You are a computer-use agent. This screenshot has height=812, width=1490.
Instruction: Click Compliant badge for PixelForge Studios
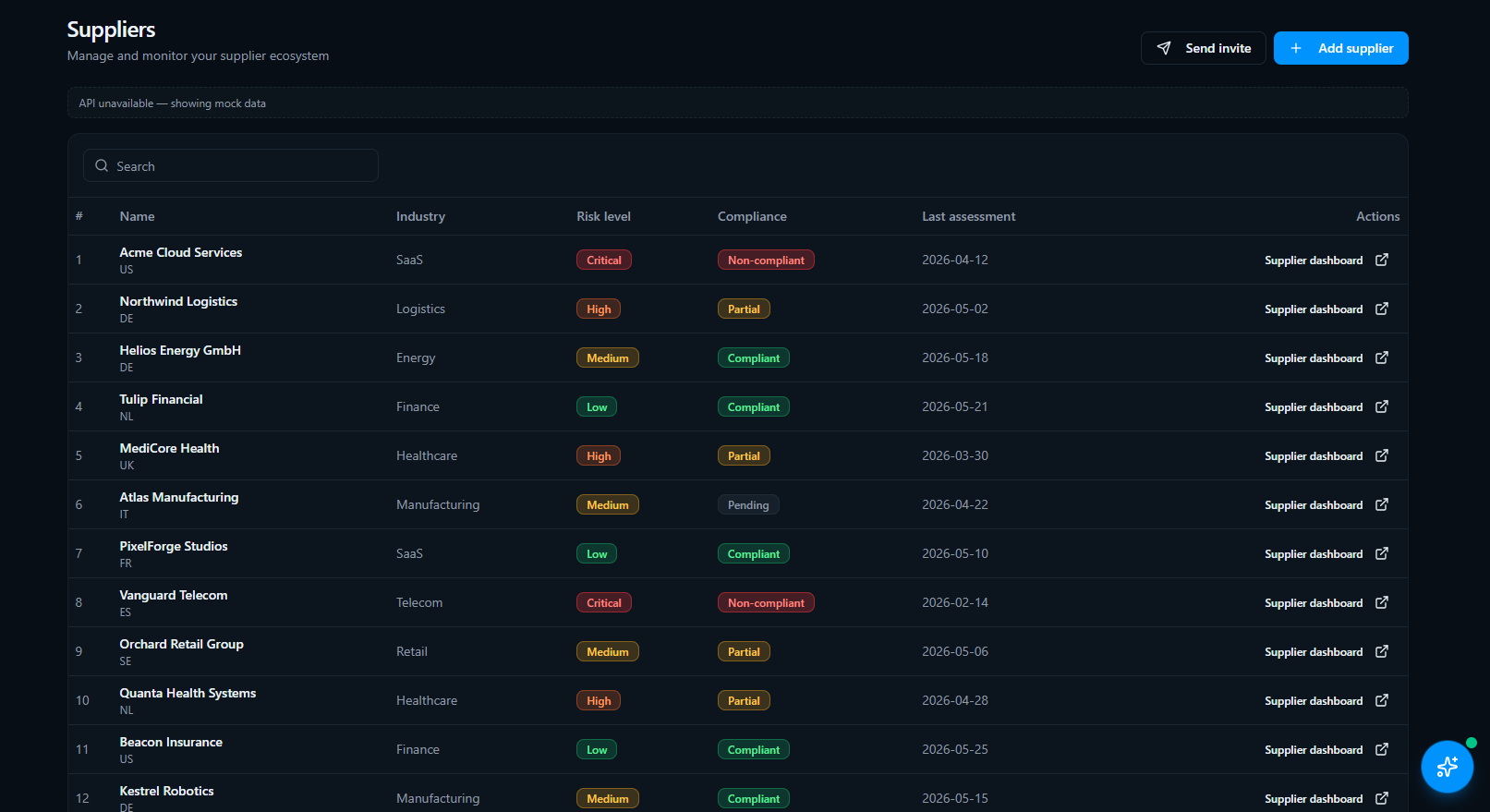pos(754,554)
